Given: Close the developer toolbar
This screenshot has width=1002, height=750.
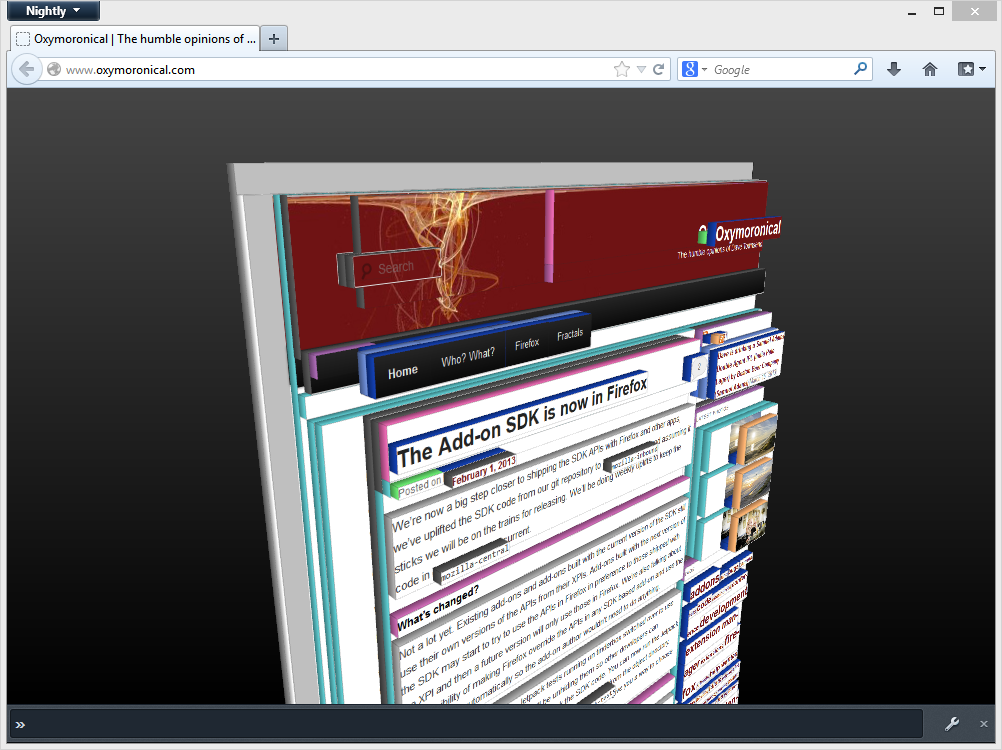Looking at the screenshot, I should 983,724.
